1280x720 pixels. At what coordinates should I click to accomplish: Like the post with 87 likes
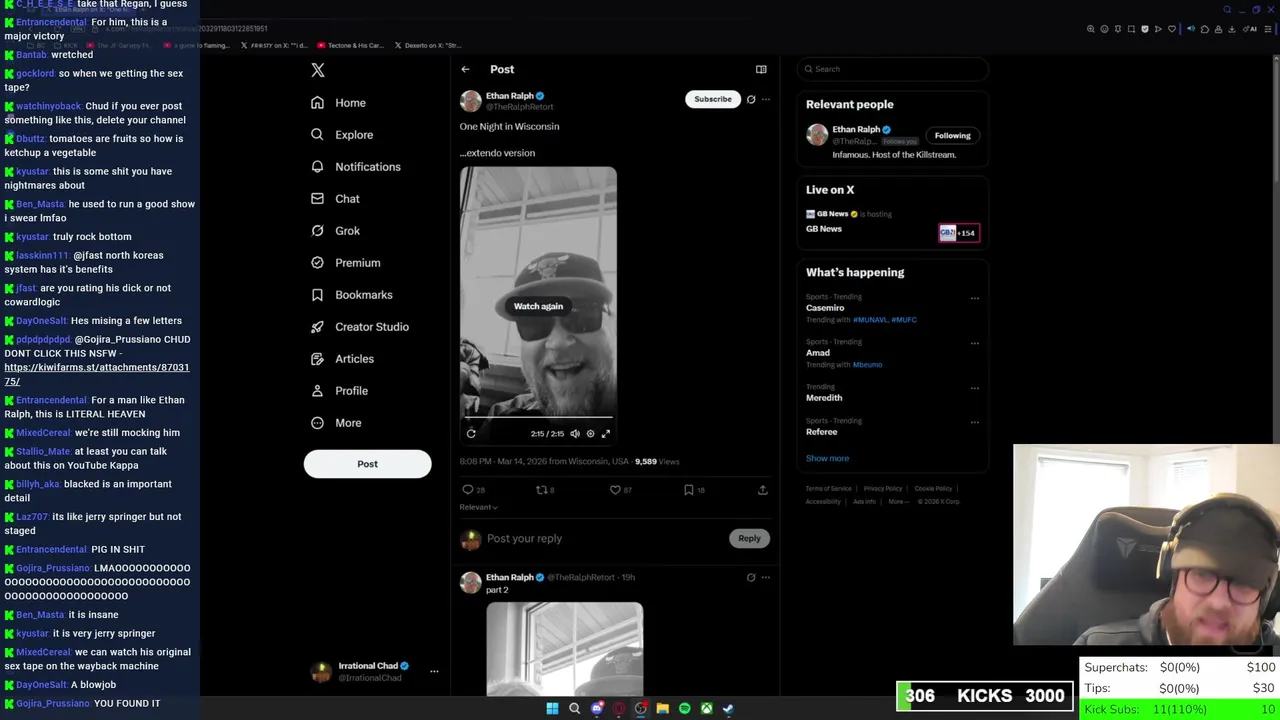[x=615, y=490]
